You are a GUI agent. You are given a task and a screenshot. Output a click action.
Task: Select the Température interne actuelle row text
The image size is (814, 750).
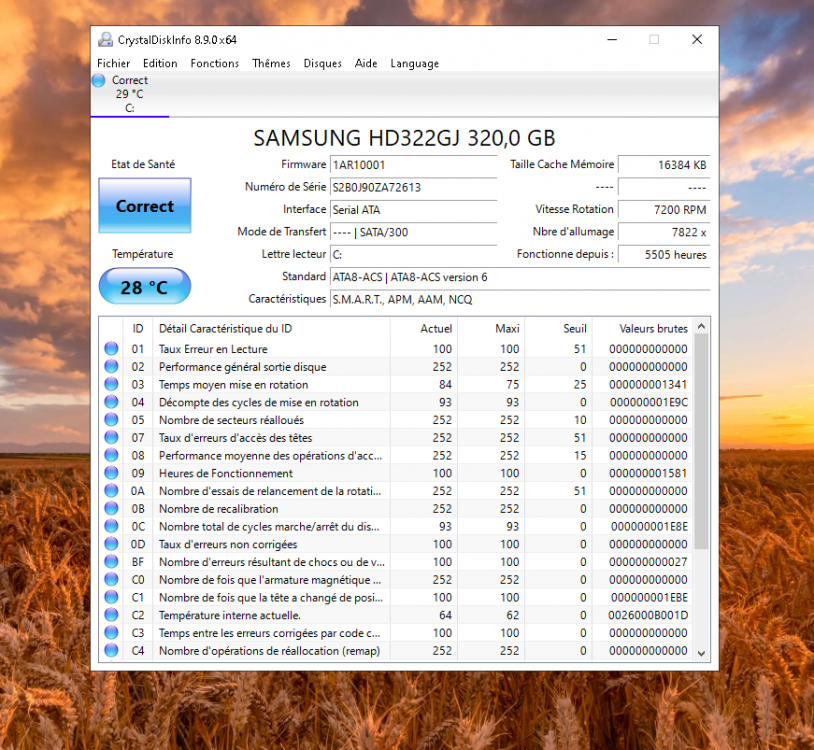229,615
